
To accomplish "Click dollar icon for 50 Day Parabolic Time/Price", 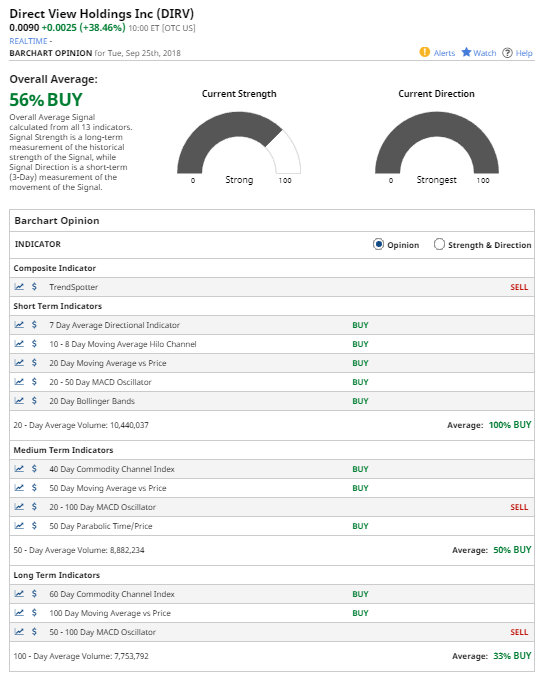I will (x=34, y=526).
